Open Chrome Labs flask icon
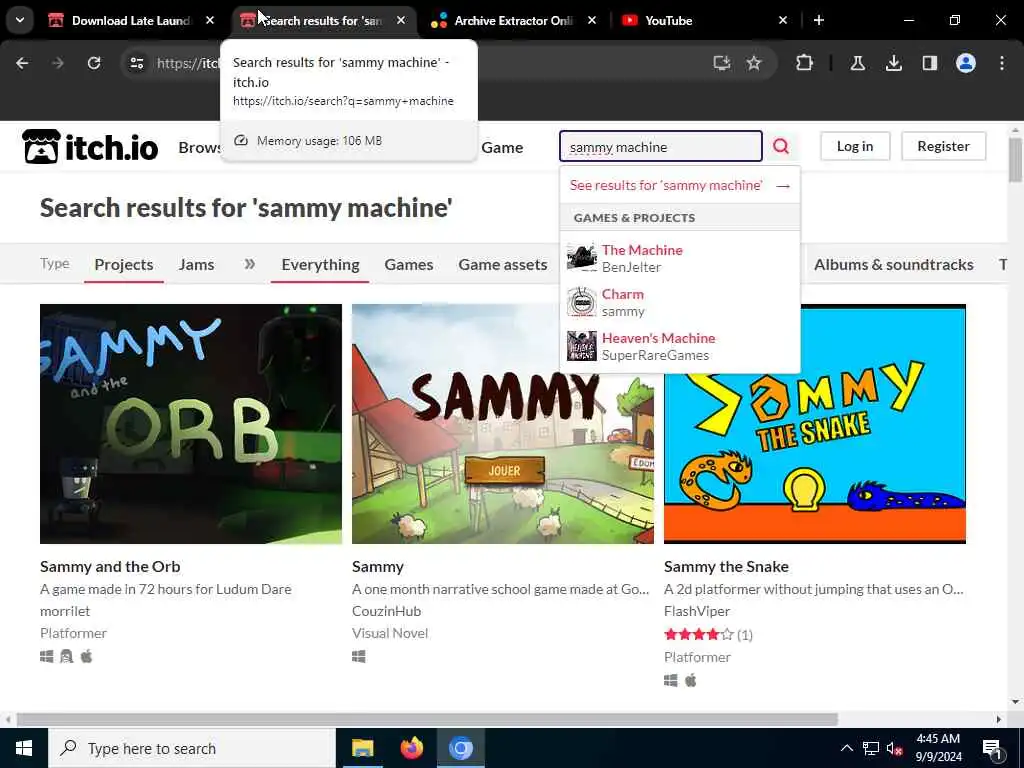Viewport: 1024px width, 768px height. tap(857, 63)
